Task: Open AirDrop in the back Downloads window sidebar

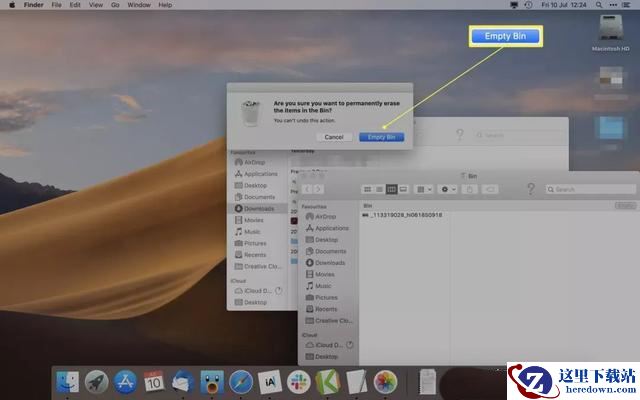Action: 250,162
